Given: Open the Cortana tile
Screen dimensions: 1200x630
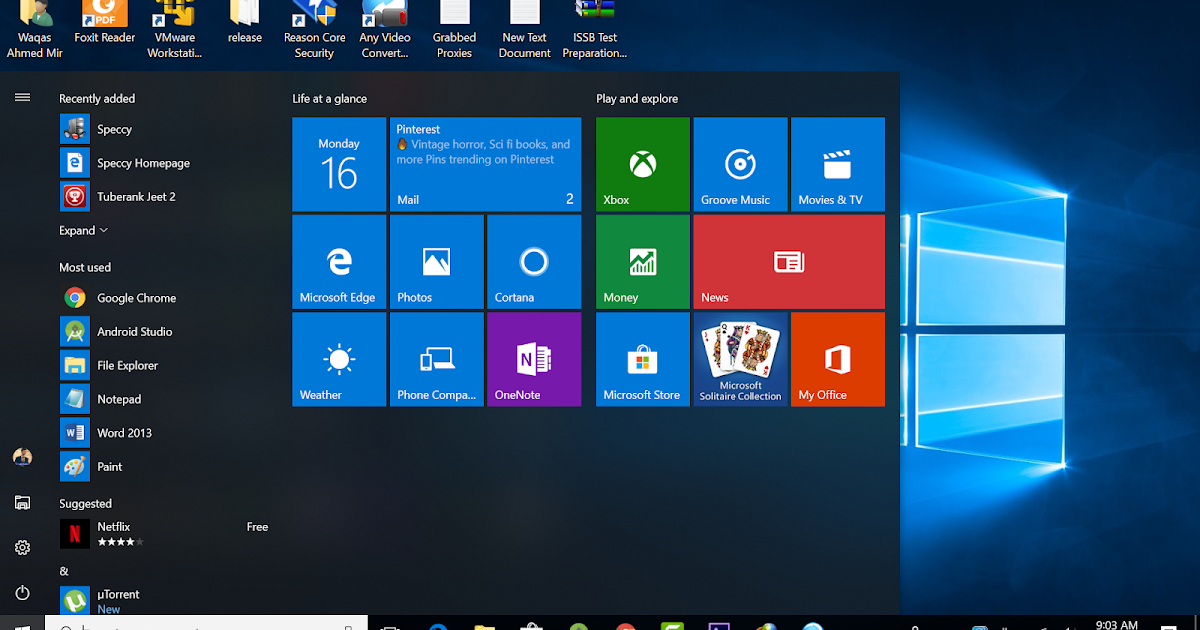Looking at the screenshot, I should coord(534,262).
